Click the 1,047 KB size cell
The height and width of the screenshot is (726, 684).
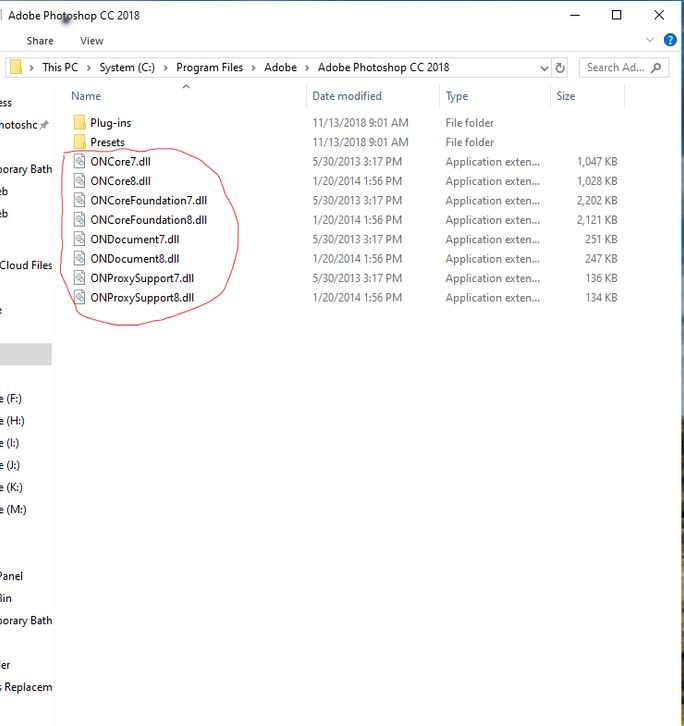(597, 162)
